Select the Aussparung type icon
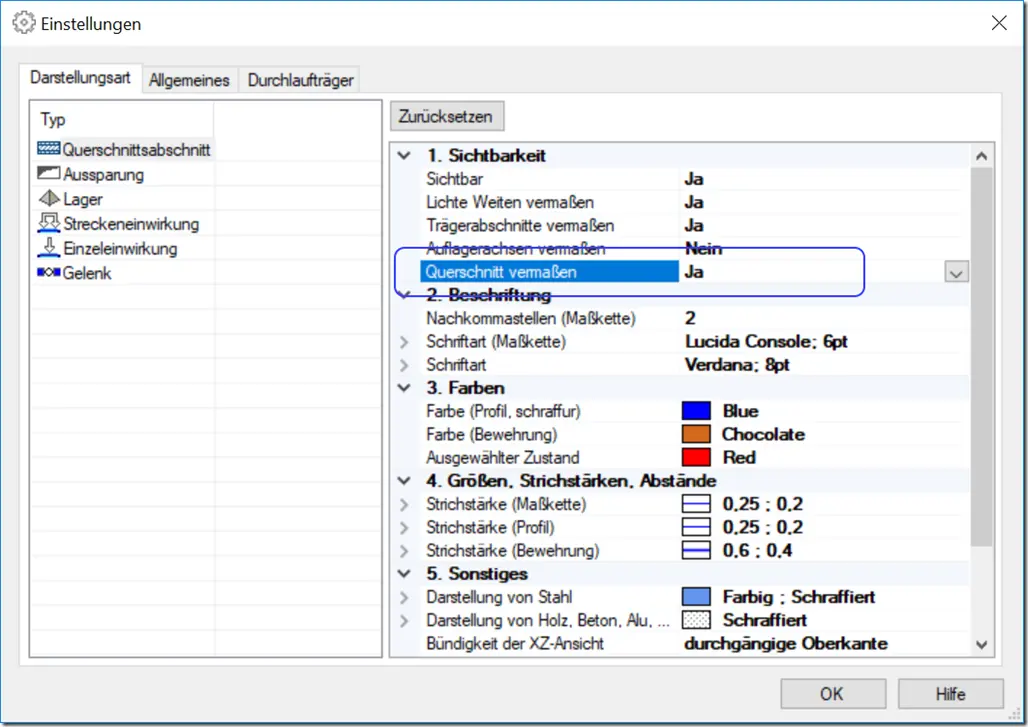The width and height of the screenshot is (1028, 727). tap(49, 174)
